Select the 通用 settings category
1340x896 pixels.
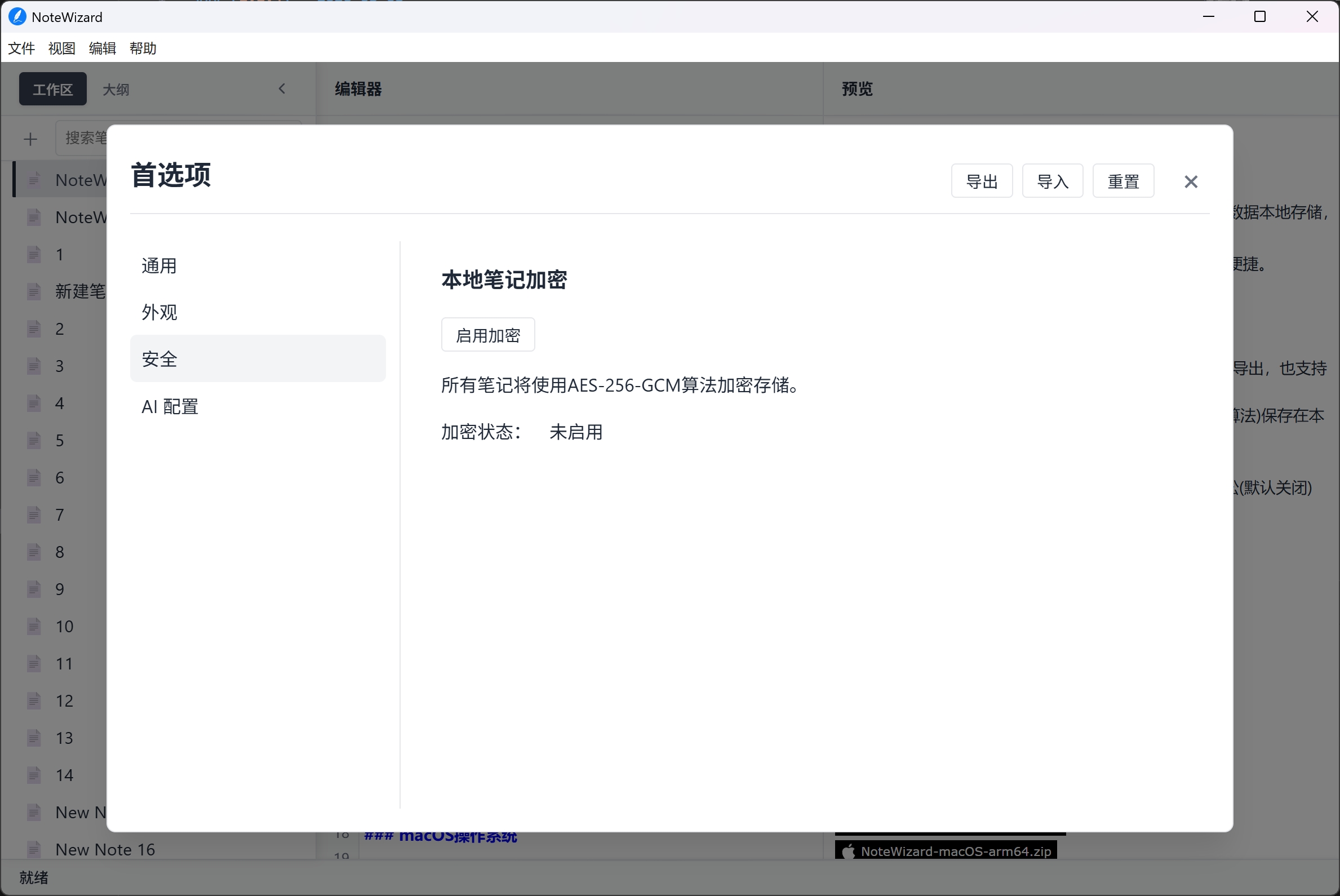click(x=258, y=266)
